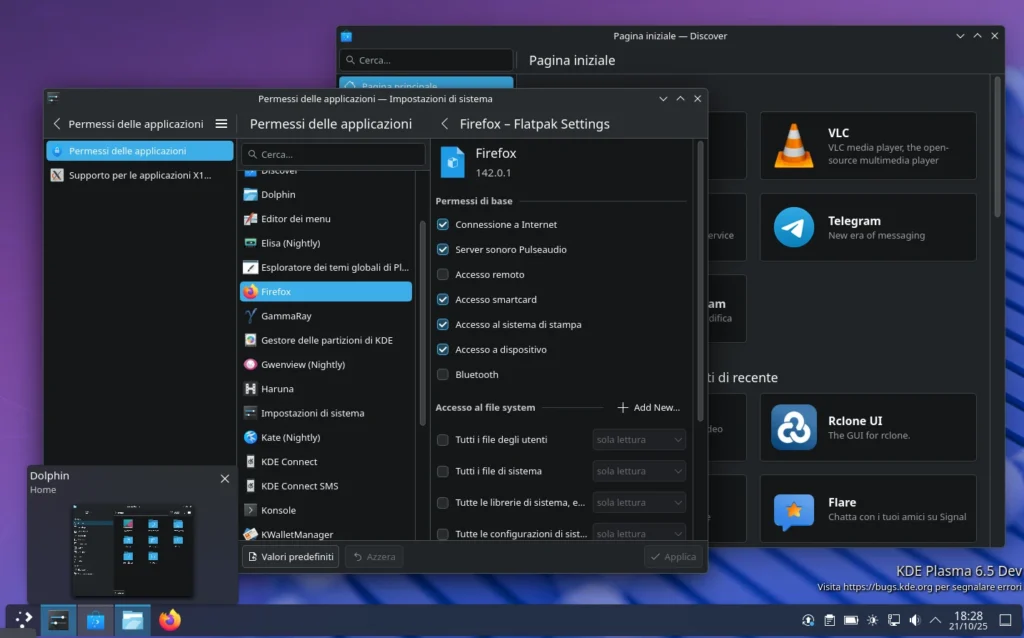This screenshot has height=638, width=1024.
Task: Open the sidebar hamburger menu
Action: click(219, 124)
